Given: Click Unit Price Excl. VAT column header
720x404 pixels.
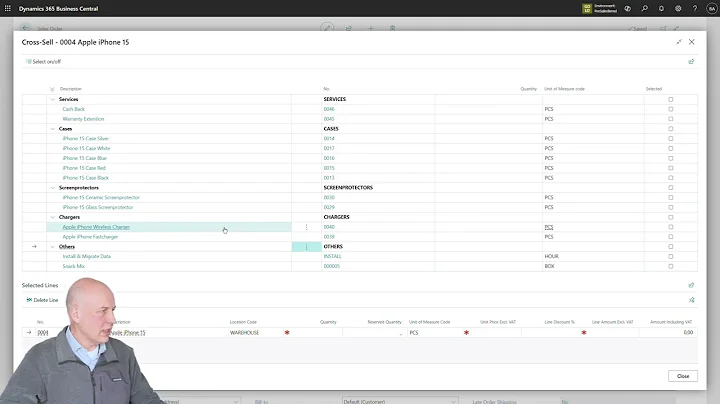Looking at the screenshot, I should click(498, 322).
